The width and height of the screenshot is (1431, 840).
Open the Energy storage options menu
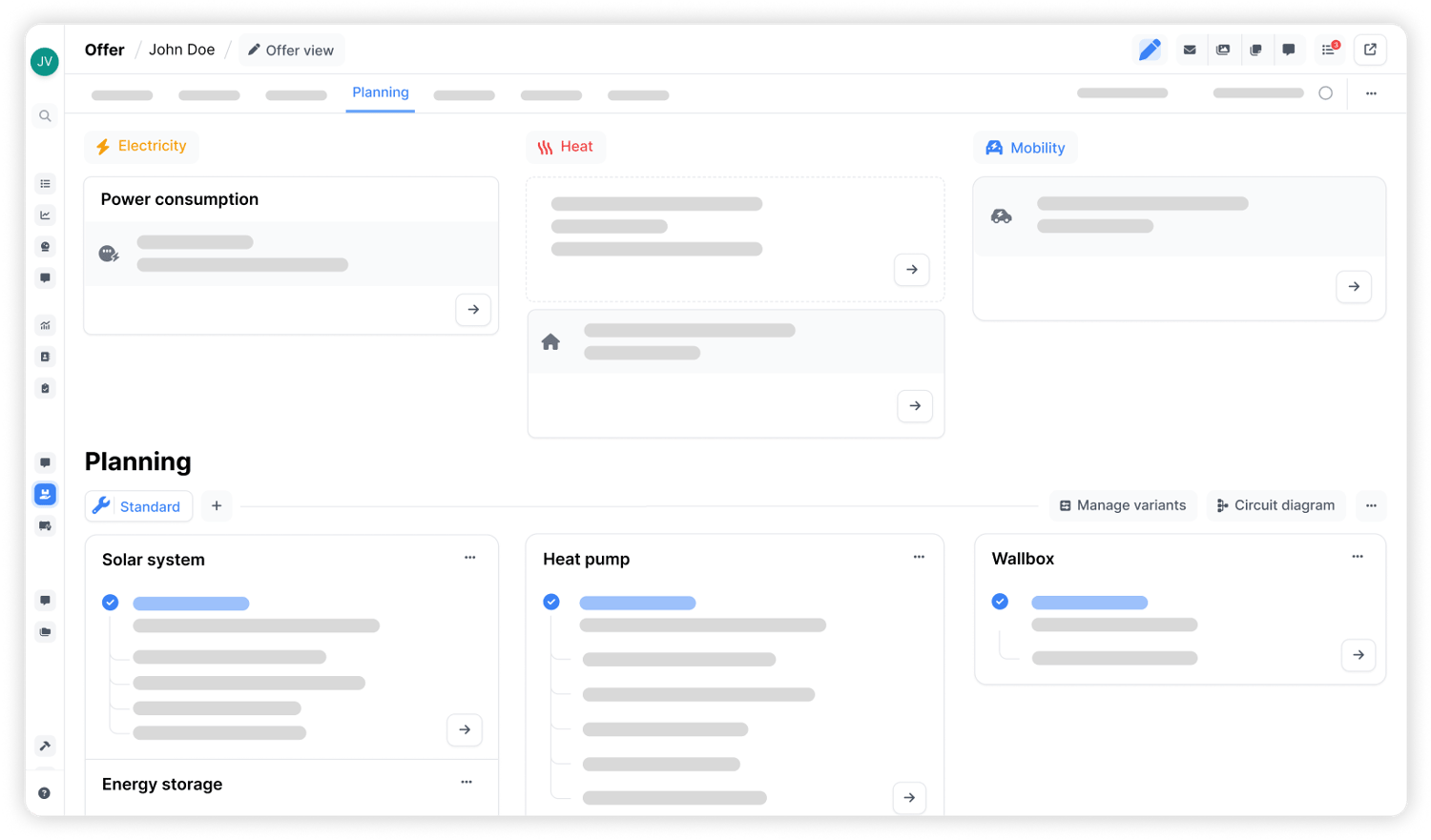click(x=467, y=783)
